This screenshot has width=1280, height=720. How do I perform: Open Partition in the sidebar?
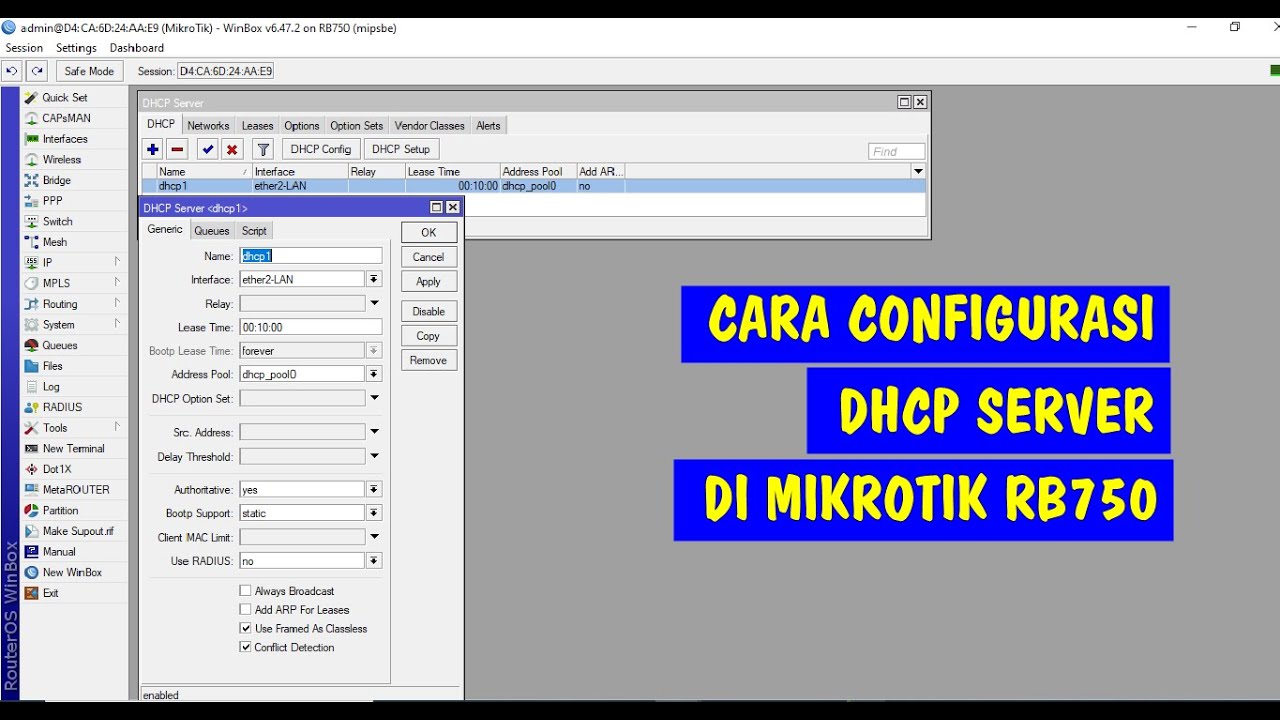[60, 510]
